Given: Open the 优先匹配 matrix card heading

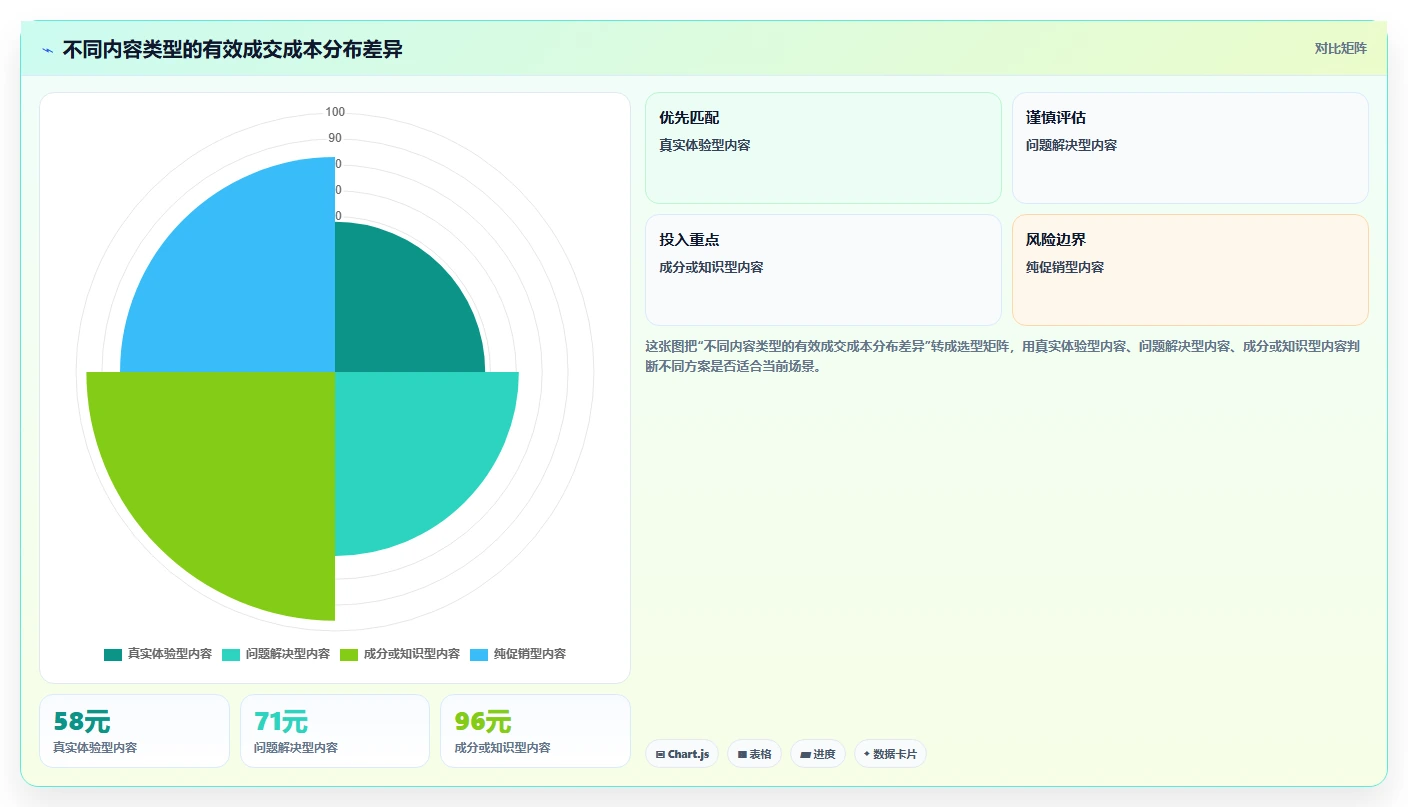Looking at the screenshot, I should pyautogui.click(x=689, y=118).
